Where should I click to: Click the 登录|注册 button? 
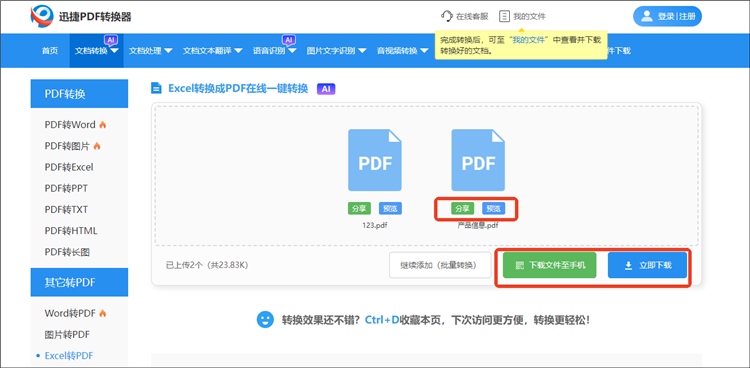tap(667, 16)
